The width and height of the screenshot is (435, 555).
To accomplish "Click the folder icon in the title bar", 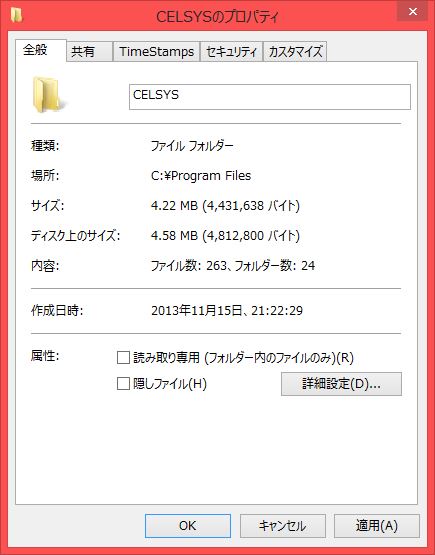I will (16, 15).
